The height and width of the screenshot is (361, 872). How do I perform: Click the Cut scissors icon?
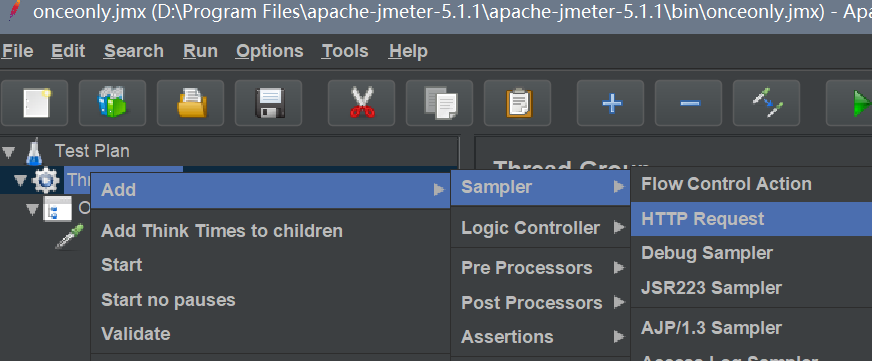(x=361, y=103)
